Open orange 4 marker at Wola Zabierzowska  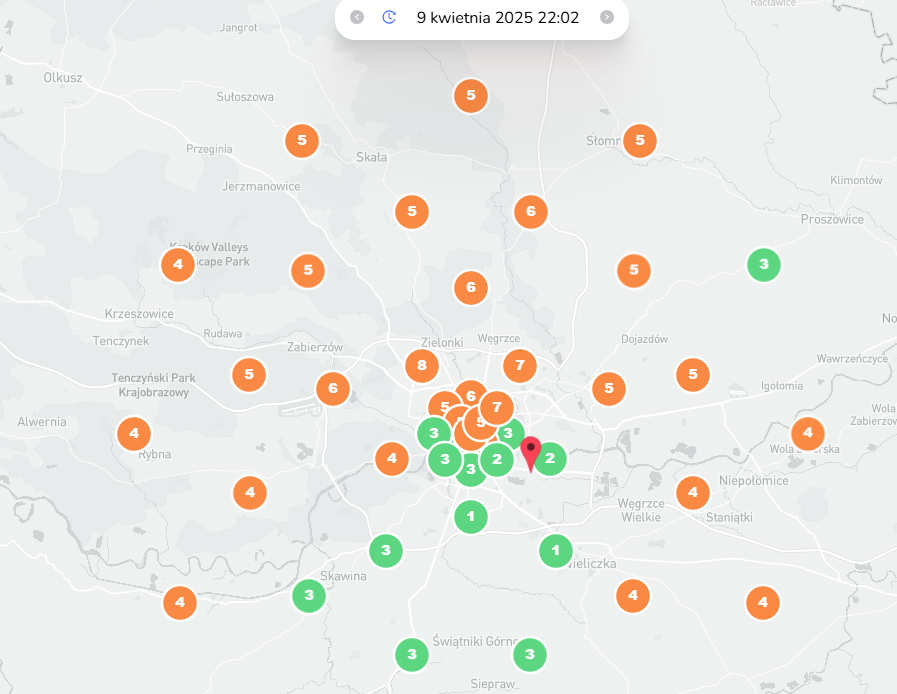point(807,434)
